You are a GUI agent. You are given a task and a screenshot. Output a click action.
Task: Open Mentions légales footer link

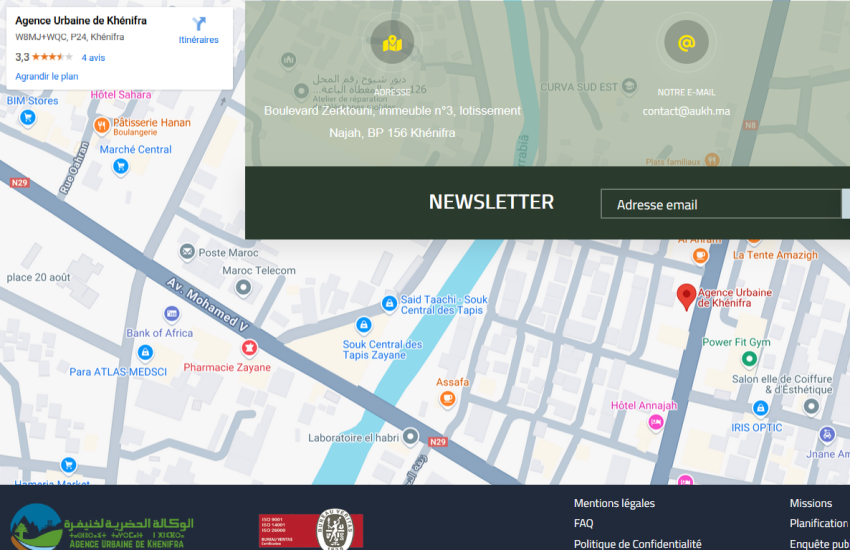[614, 503]
